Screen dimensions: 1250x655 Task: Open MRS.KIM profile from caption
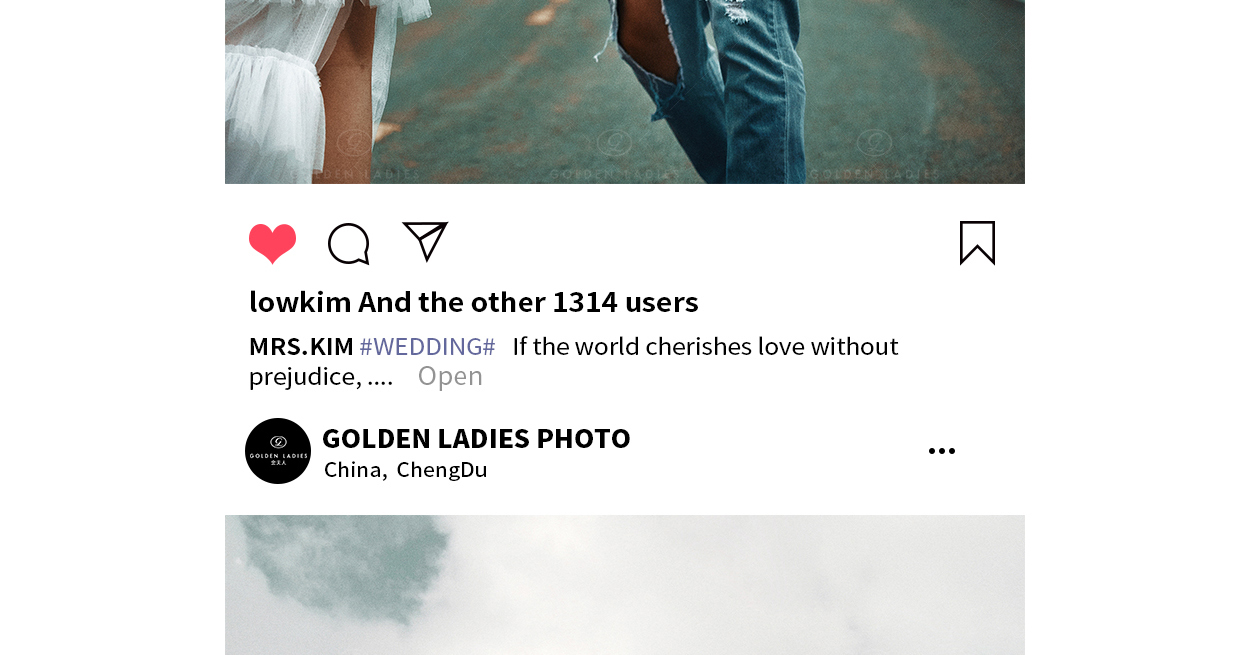[301, 346]
